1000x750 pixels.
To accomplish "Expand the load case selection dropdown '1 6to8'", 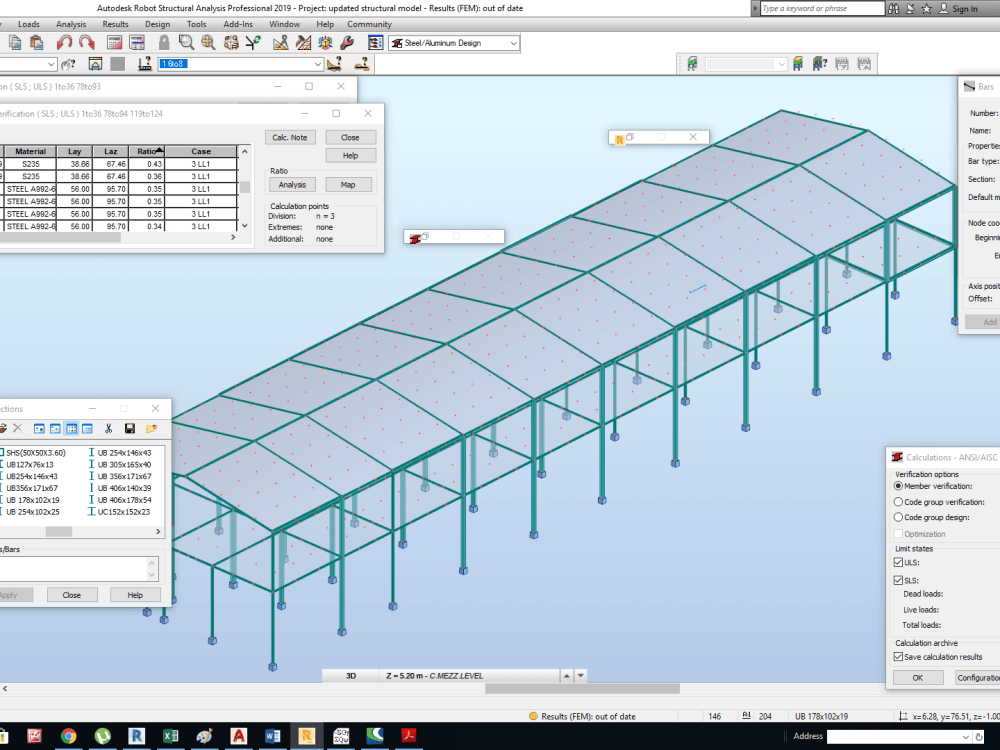I will coord(318,64).
